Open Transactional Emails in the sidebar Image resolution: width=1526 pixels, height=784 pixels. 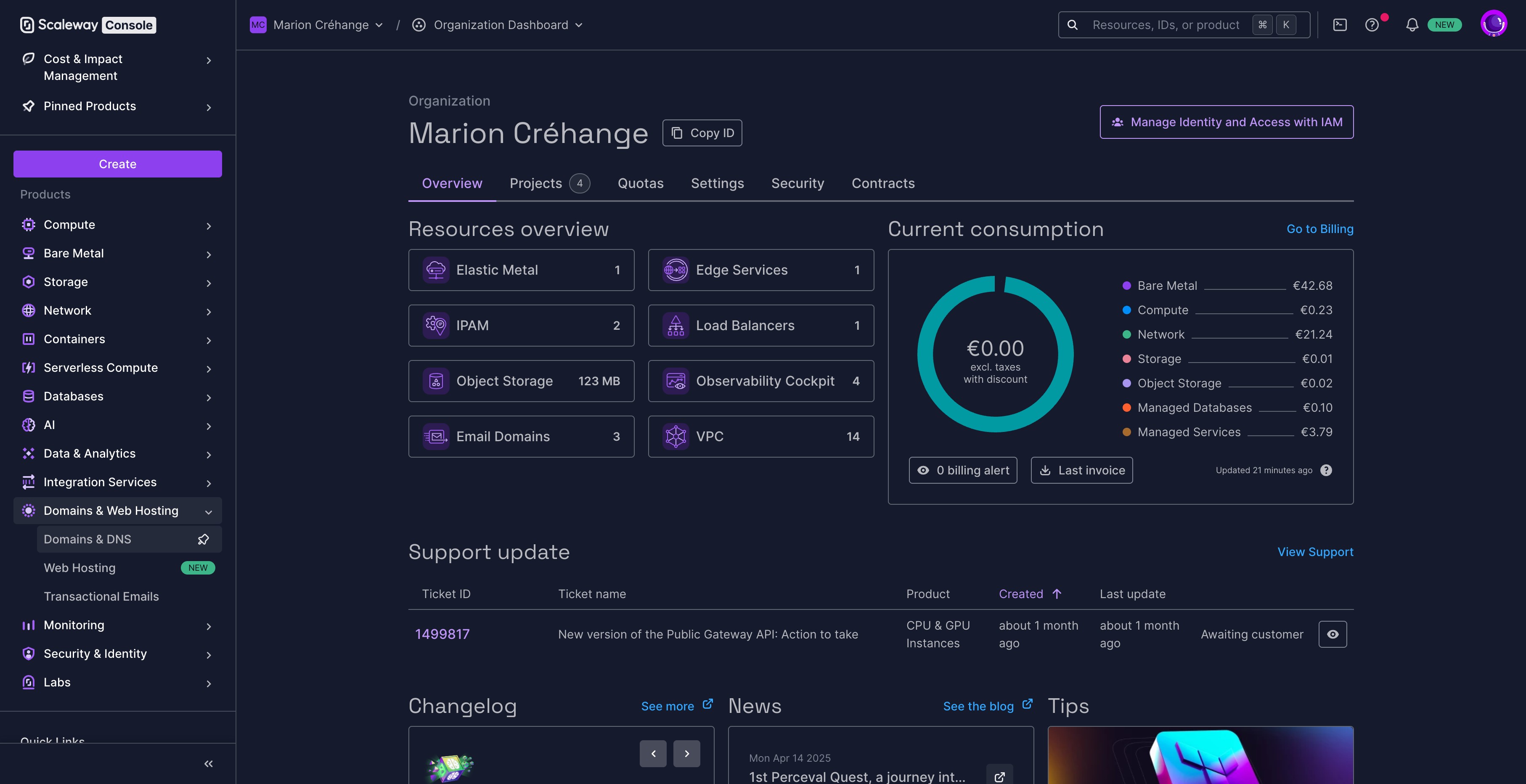(x=129, y=596)
